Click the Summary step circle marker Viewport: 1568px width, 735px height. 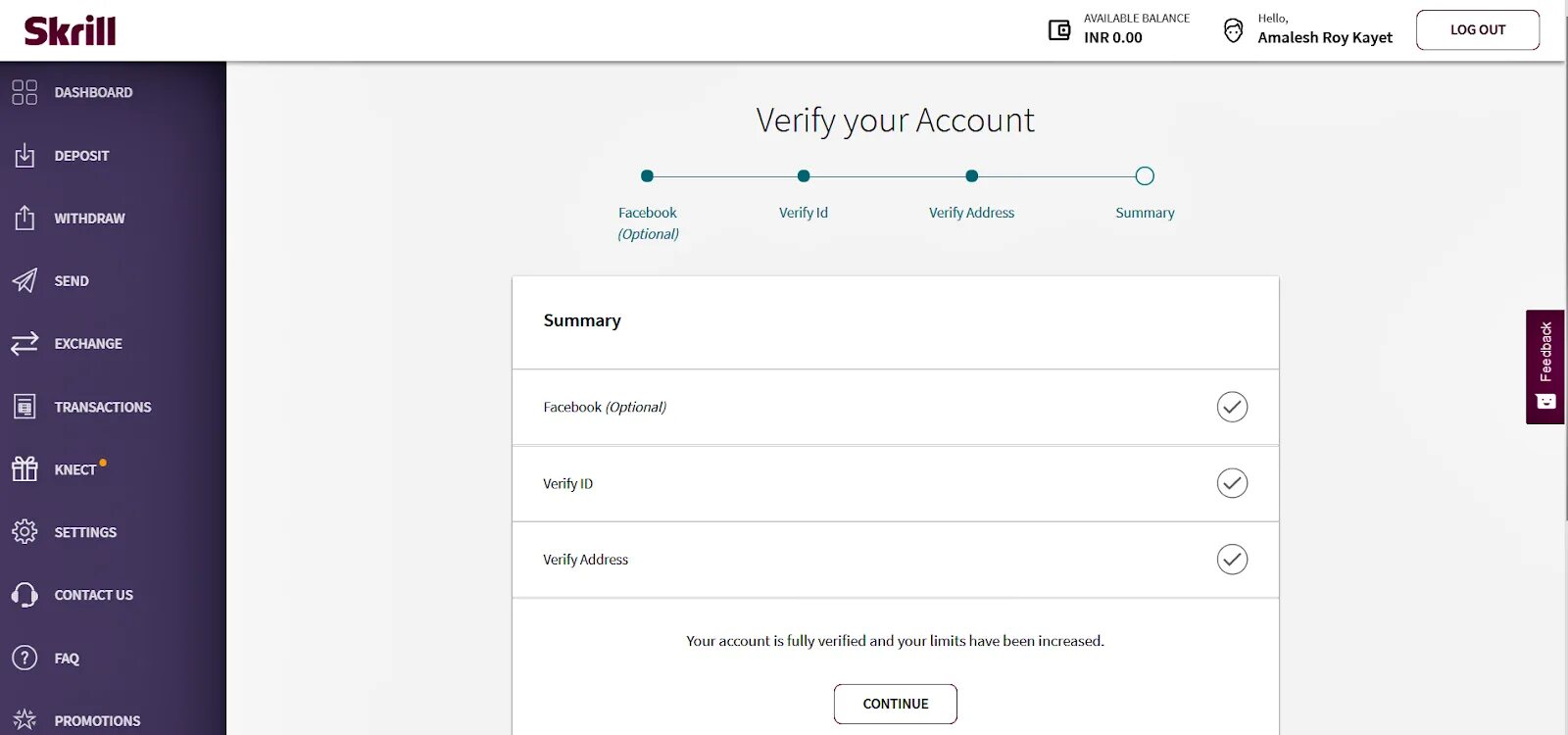[1145, 176]
